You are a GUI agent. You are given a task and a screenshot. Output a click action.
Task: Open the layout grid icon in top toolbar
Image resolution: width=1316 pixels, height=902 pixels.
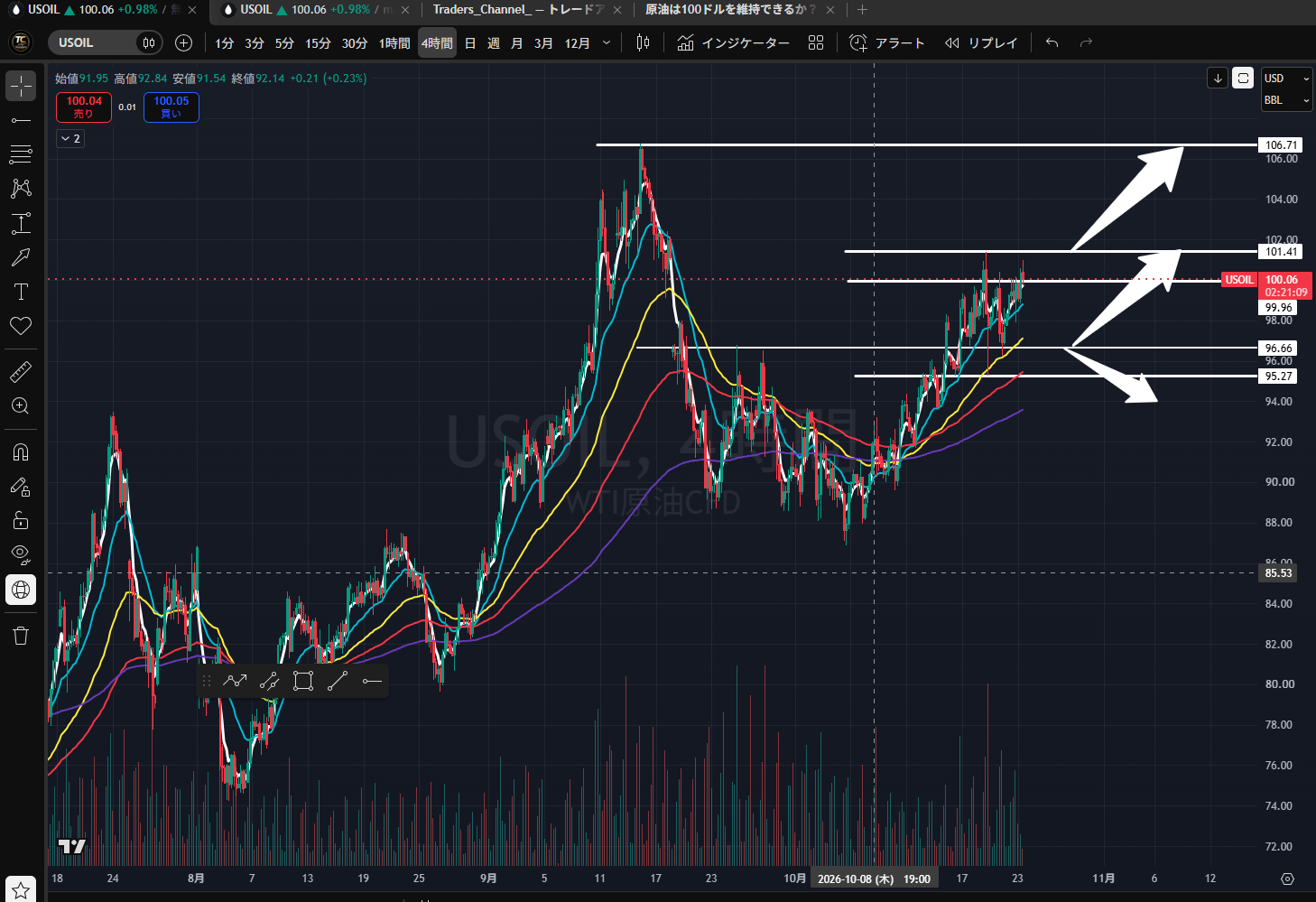tap(816, 42)
